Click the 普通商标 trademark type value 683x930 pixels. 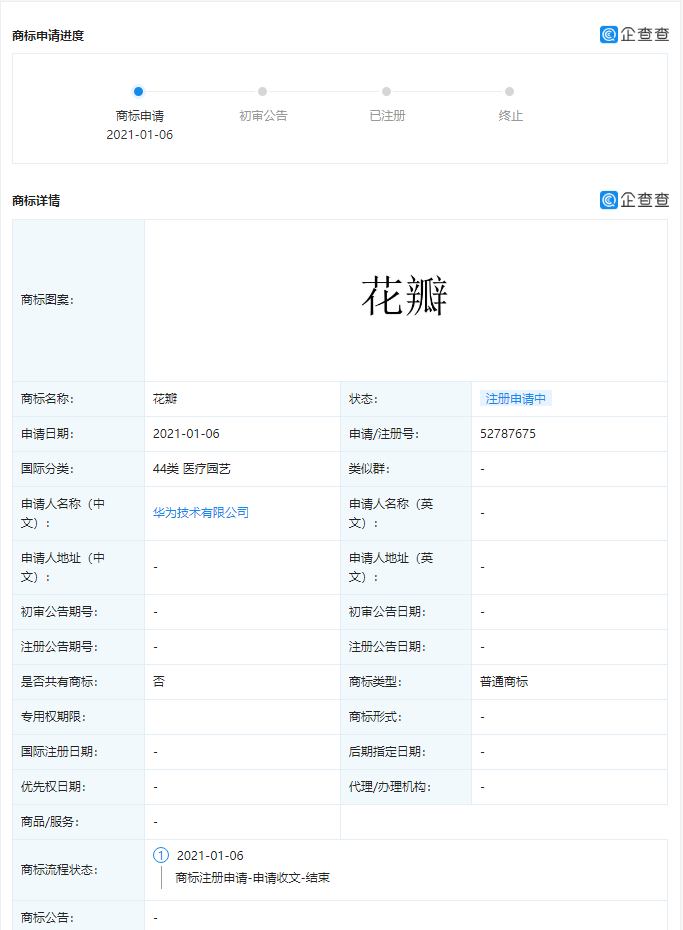pyautogui.click(x=504, y=682)
